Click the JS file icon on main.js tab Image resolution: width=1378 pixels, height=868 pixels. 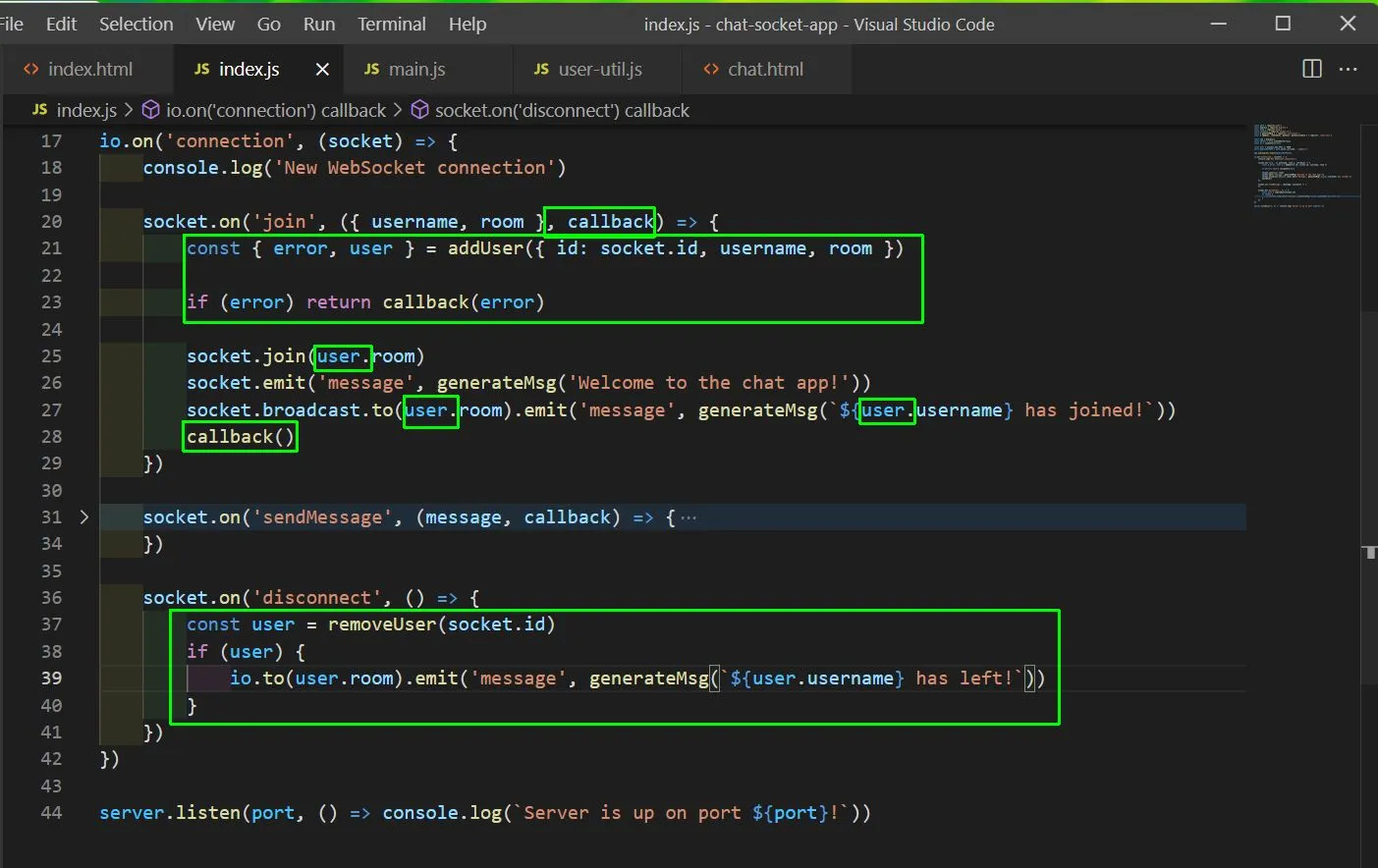point(371,69)
